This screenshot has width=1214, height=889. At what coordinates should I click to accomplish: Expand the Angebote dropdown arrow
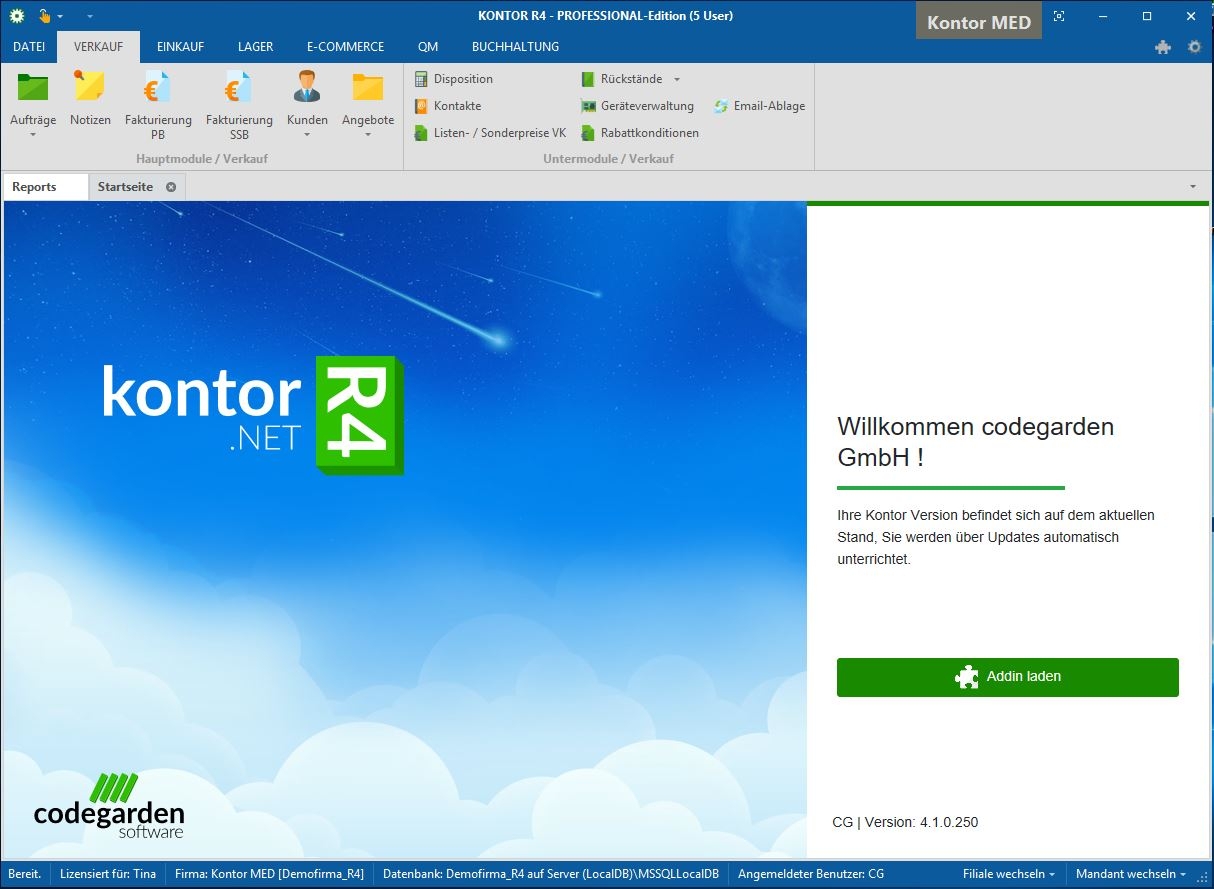coord(368,134)
